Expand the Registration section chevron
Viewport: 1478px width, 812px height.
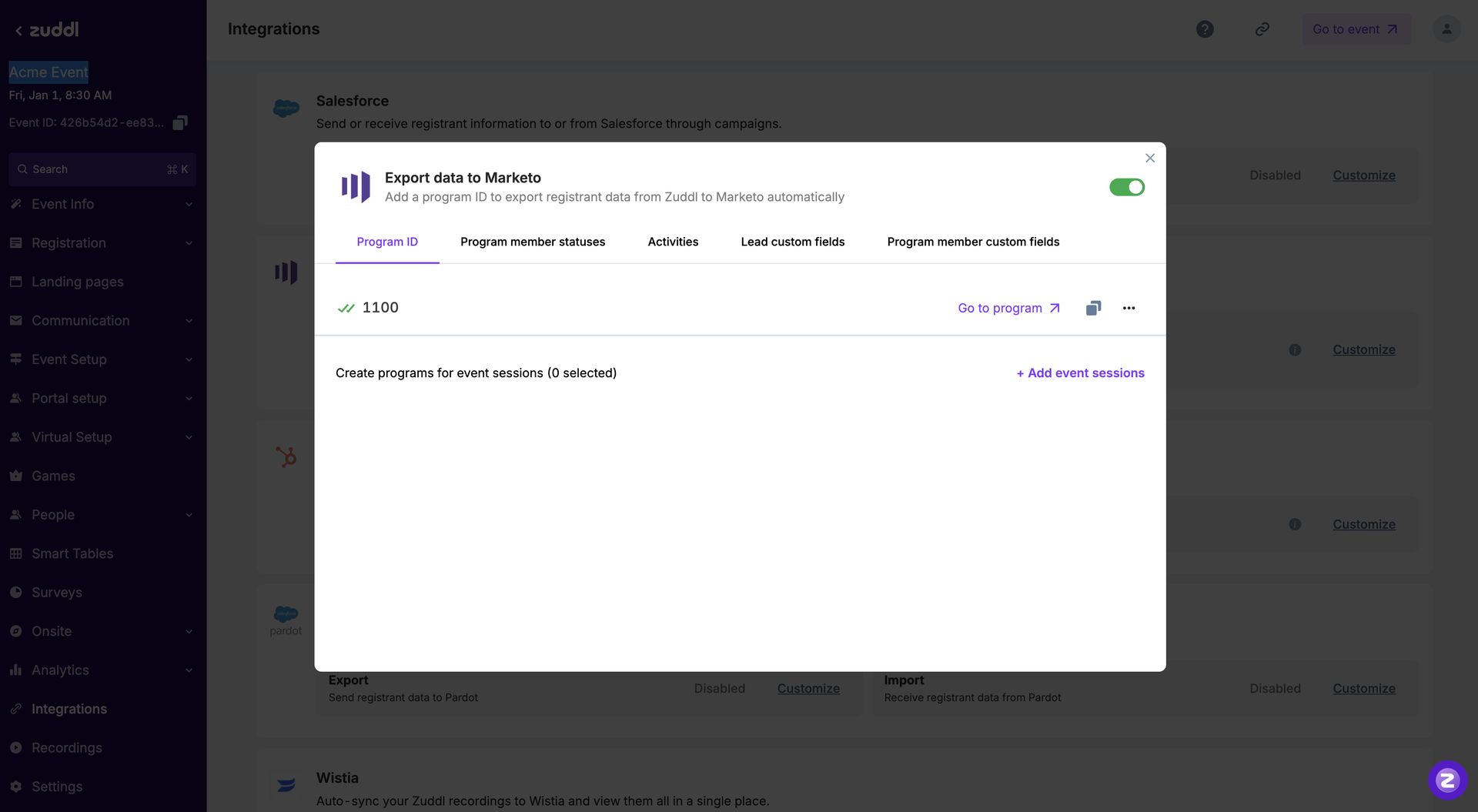pos(189,243)
